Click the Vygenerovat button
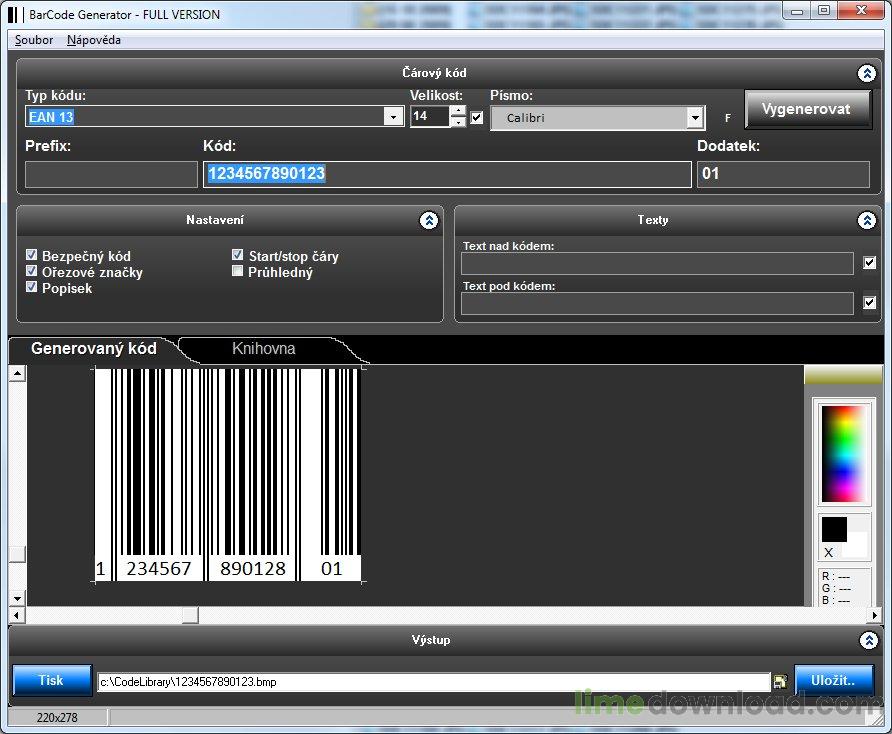The width and height of the screenshot is (892, 734). (x=806, y=109)
